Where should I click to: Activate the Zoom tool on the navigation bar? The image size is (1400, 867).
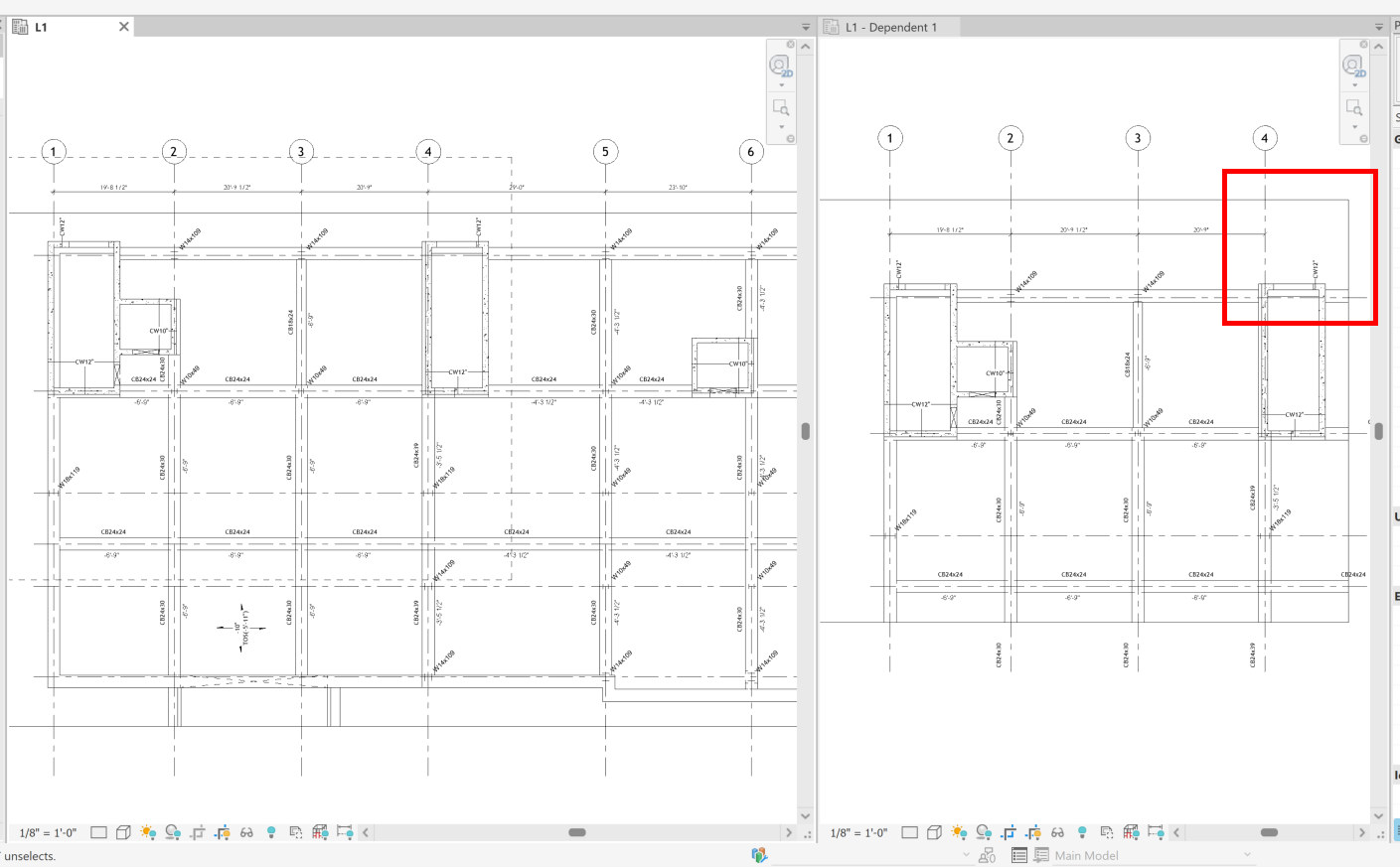click(781, 106)
